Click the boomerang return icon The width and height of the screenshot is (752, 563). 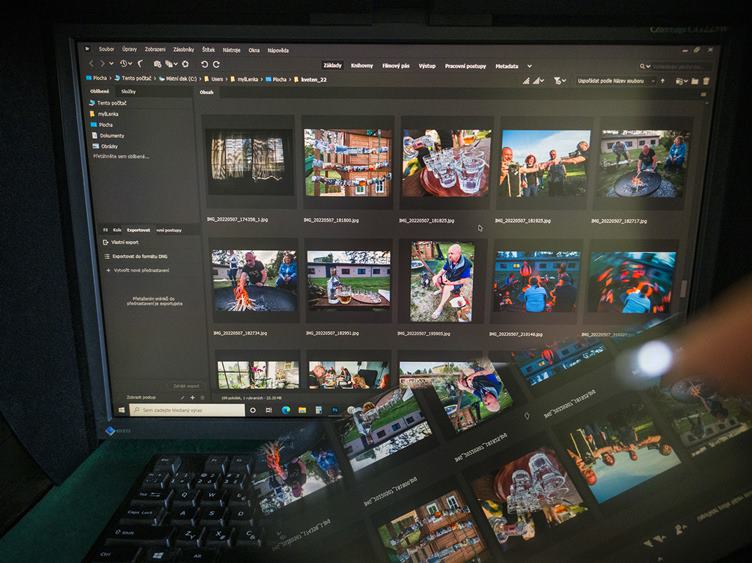(141, 63)
